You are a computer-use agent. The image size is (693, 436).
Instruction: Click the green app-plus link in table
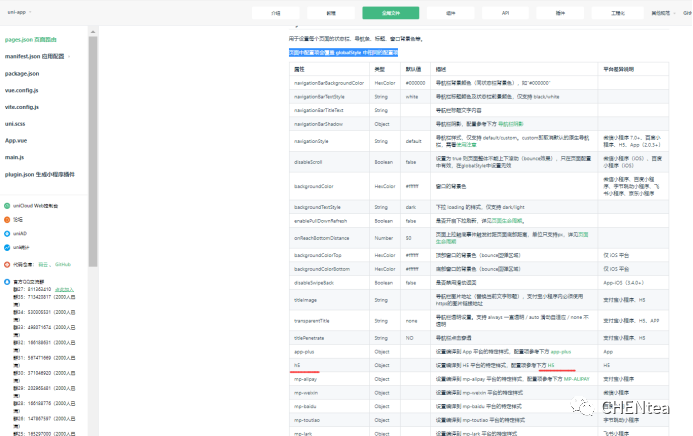coord(561,353)
